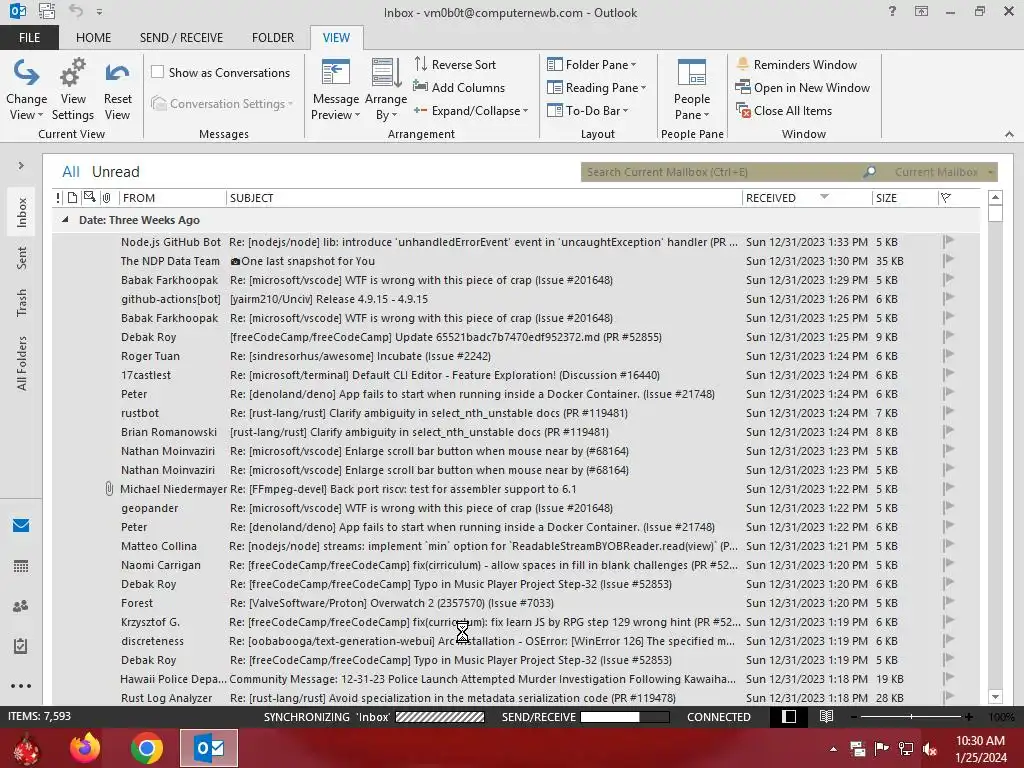Viewport: 1024px width, 768px height.
Task: Open Current Mailbox scope dropdown
Action: 943,172
